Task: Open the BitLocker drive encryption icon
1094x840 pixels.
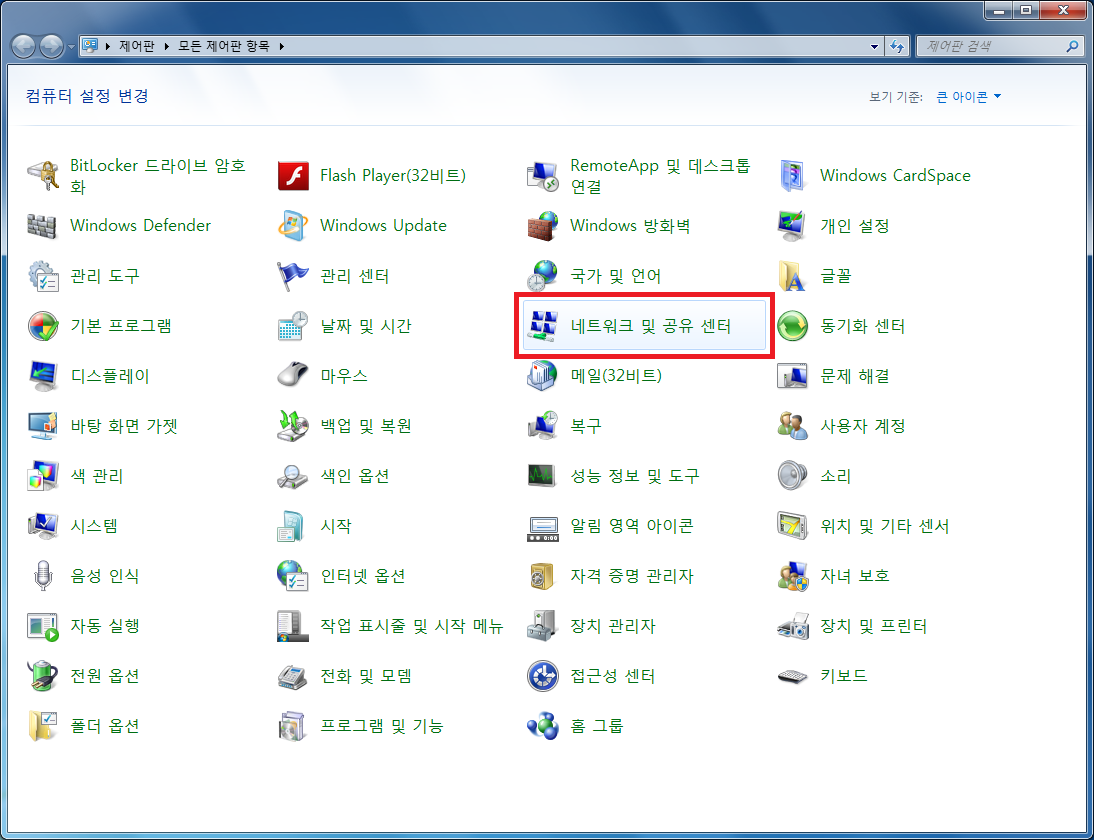Action: [x=43, y=176]
